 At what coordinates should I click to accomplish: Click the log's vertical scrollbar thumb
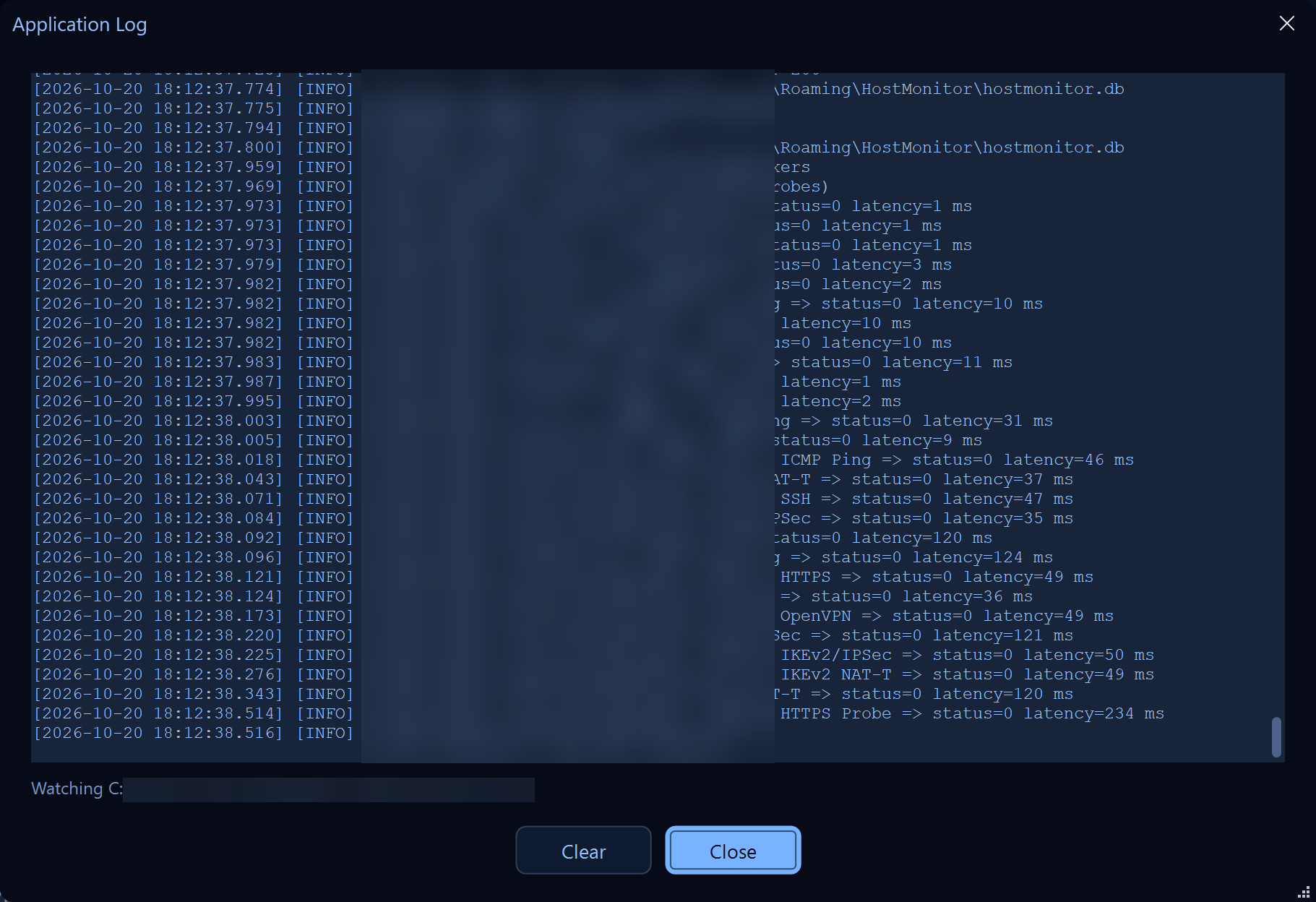[x=1276, y=737]
